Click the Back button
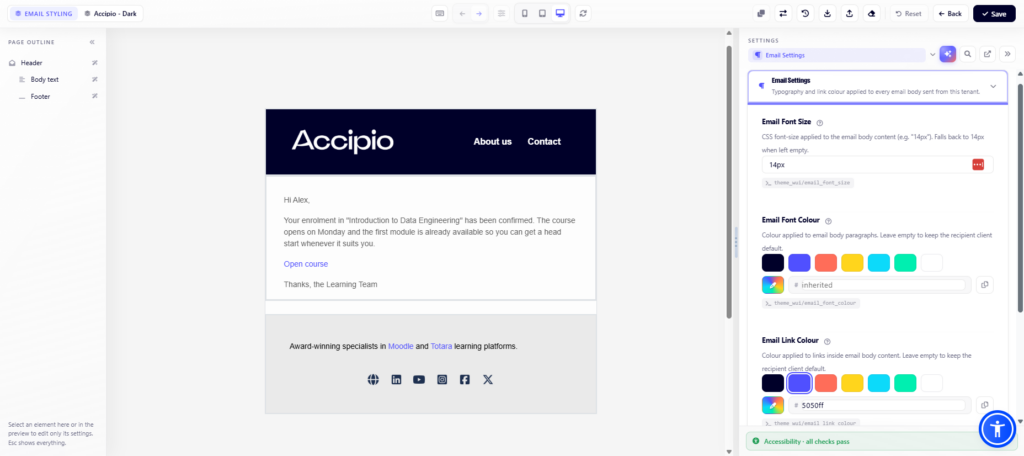The height and width of the screenshot is (456, 1024). [x=950, y=13]
